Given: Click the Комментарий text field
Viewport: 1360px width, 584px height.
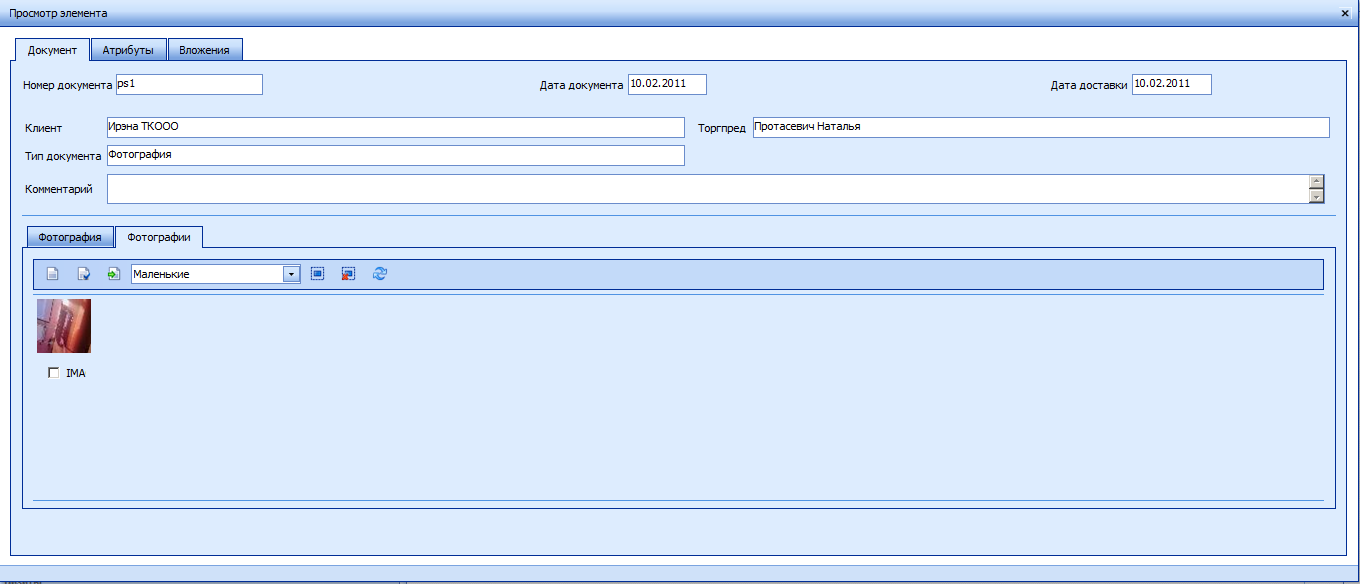Looking at the screenshot, I should pyautogui.click(x=706, y=189).
